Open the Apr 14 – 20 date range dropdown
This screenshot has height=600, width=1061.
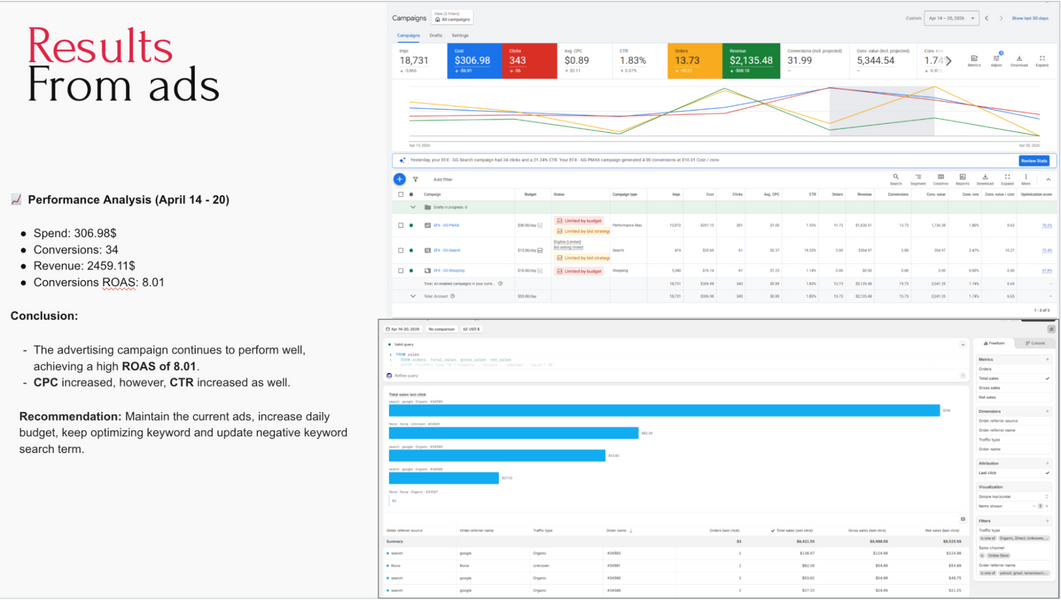pos(951,18)
